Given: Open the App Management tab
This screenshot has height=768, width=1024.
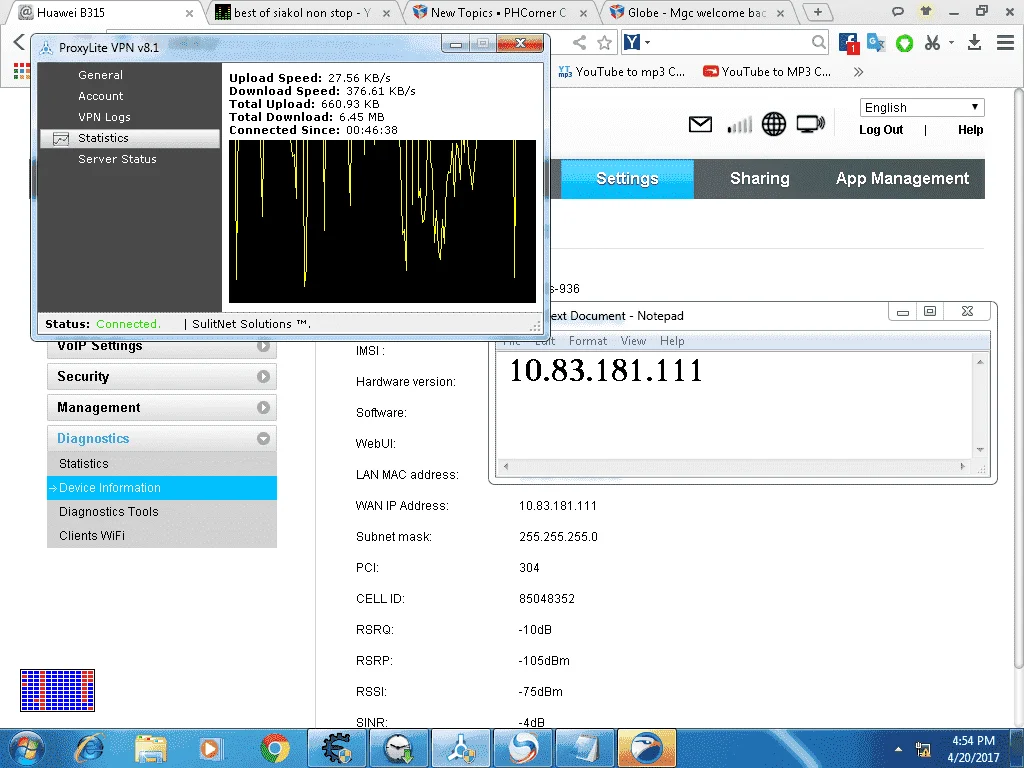Looking at the screenshot, I should point(903,178).
